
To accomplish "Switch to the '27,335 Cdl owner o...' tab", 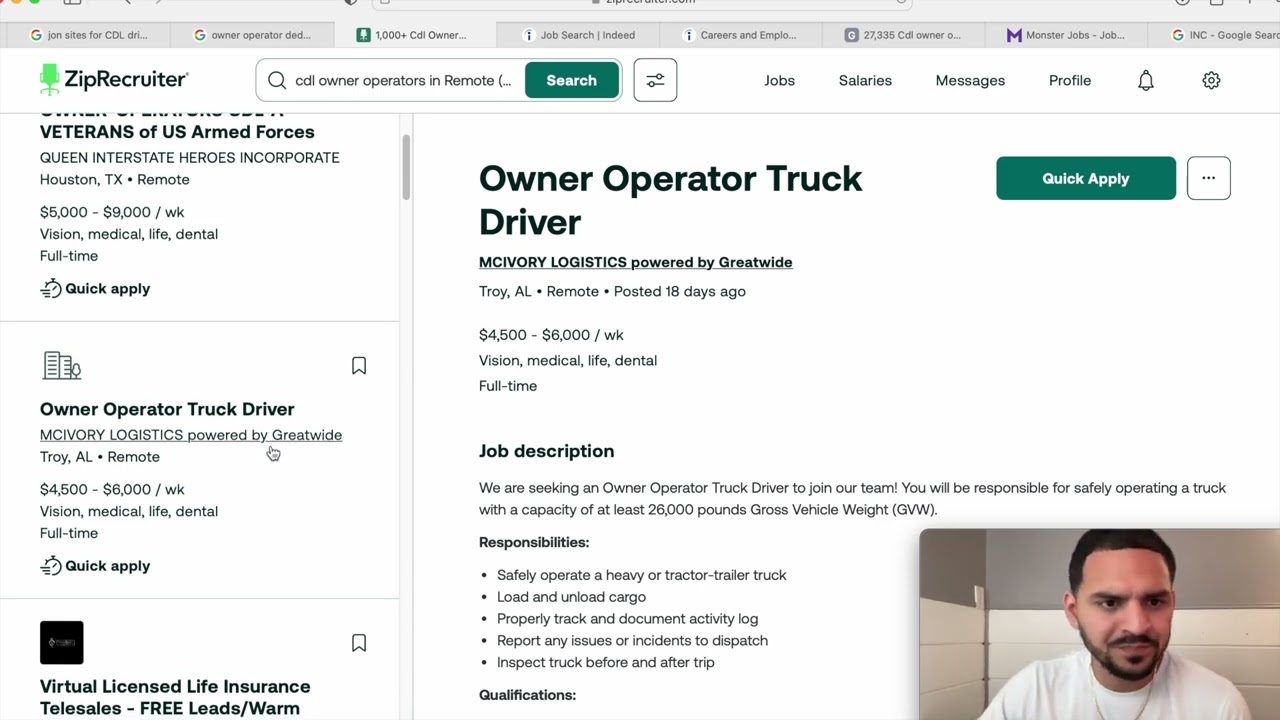I will point(903,35).
